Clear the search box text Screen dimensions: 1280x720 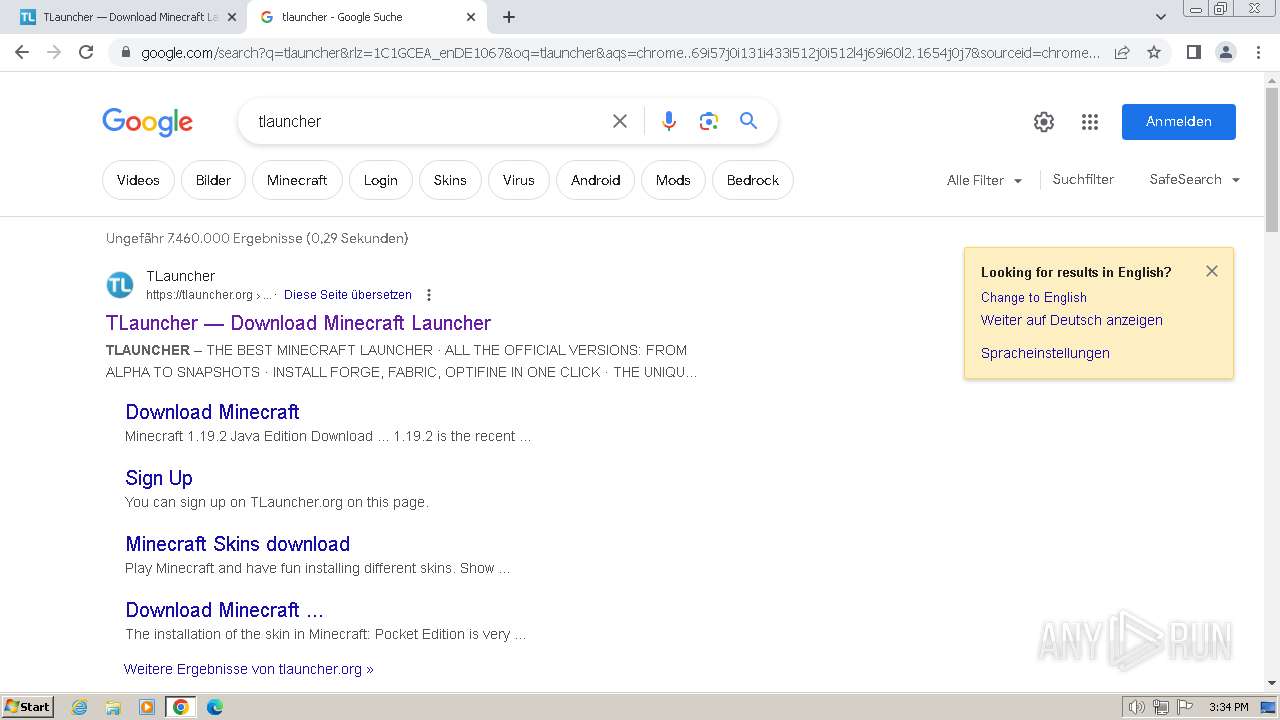click(620, 121)
